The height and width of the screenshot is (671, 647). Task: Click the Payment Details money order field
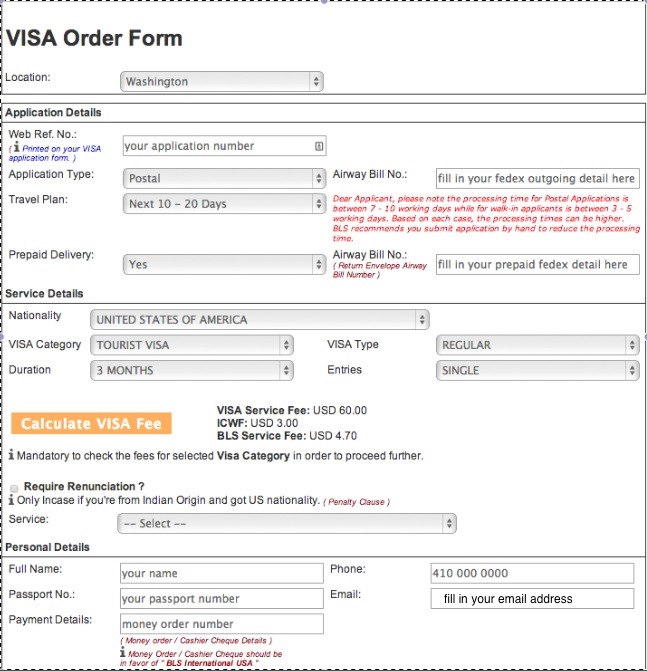pos(221,624)
